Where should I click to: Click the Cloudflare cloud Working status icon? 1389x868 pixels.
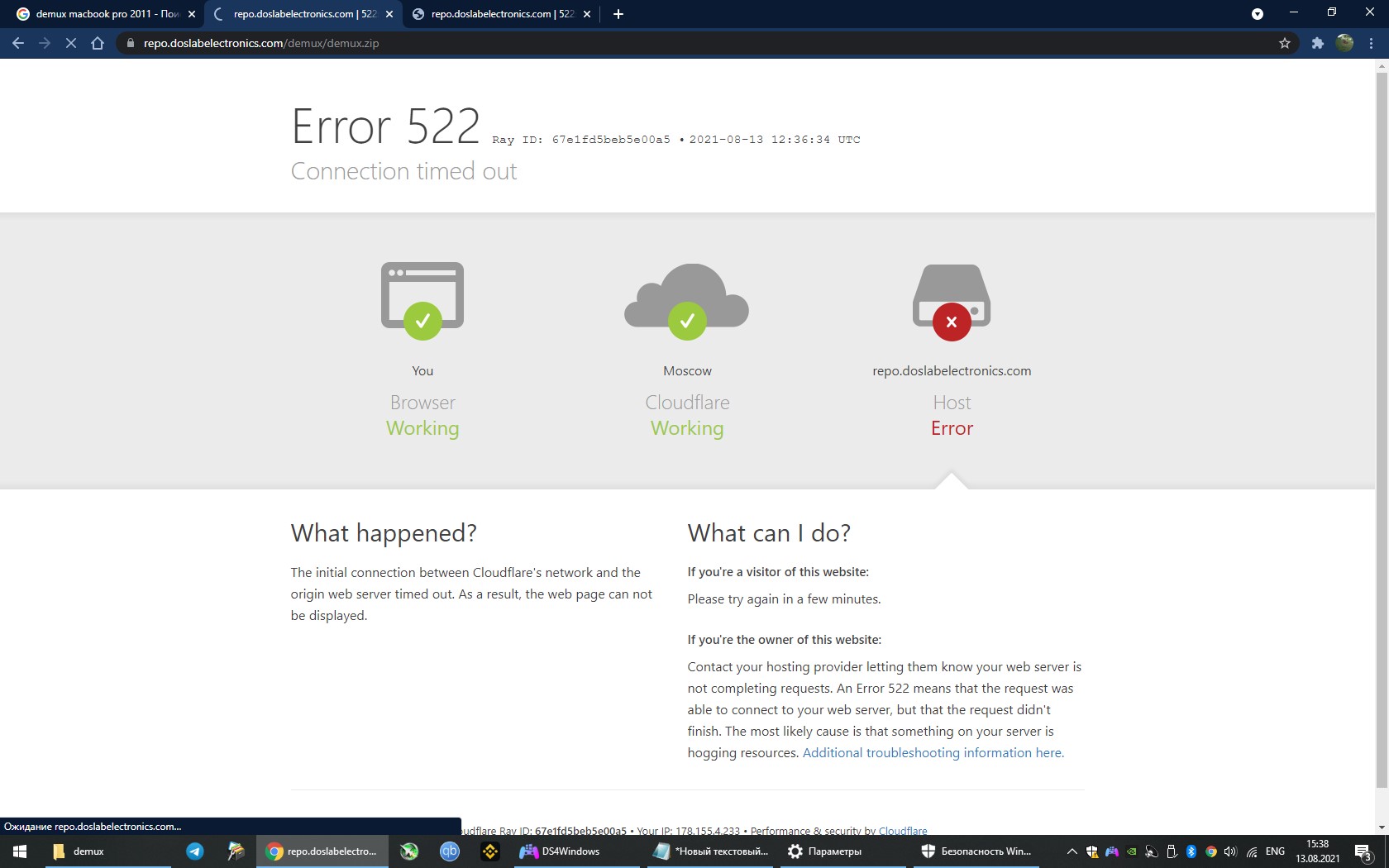[687, 301]
